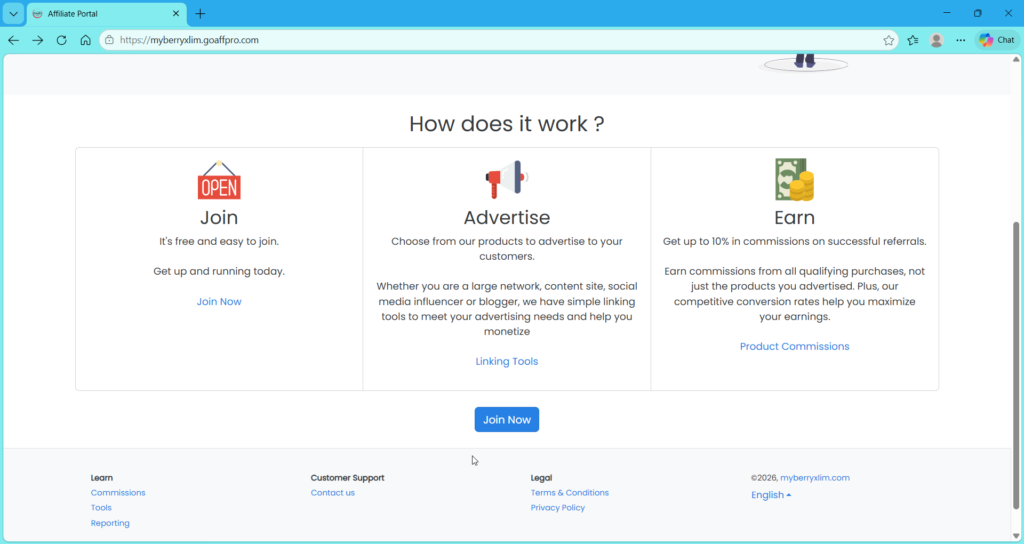
Task: Open the browser settings ellipsis menu
Action: coord(961,40)
